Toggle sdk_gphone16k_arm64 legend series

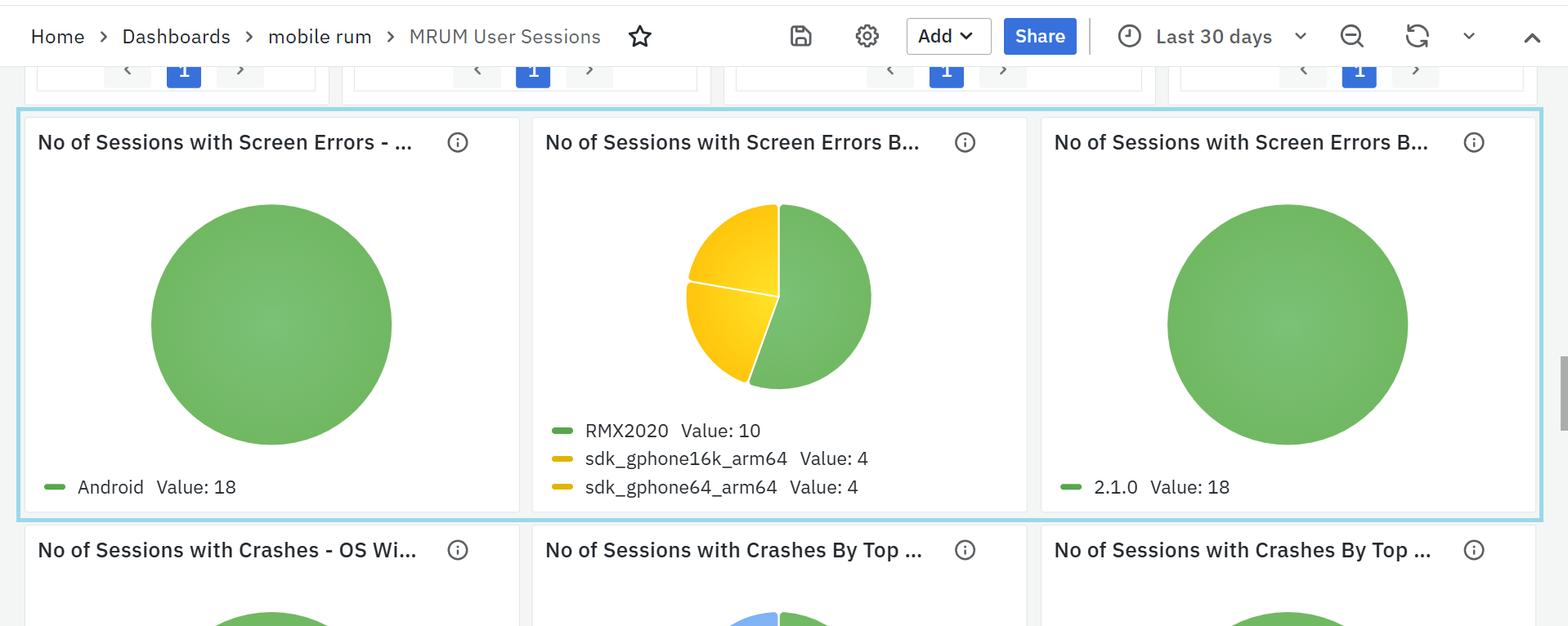click(x=685, y=458)
